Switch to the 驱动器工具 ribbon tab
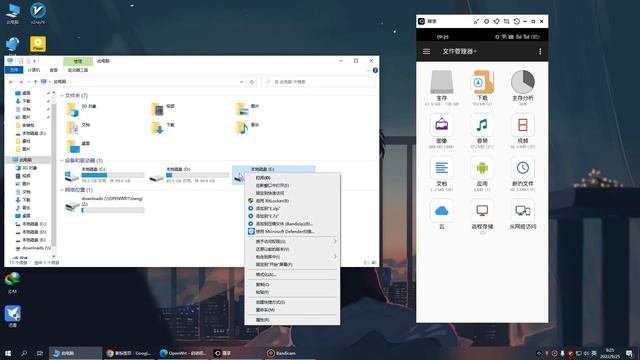 [78, 70]
